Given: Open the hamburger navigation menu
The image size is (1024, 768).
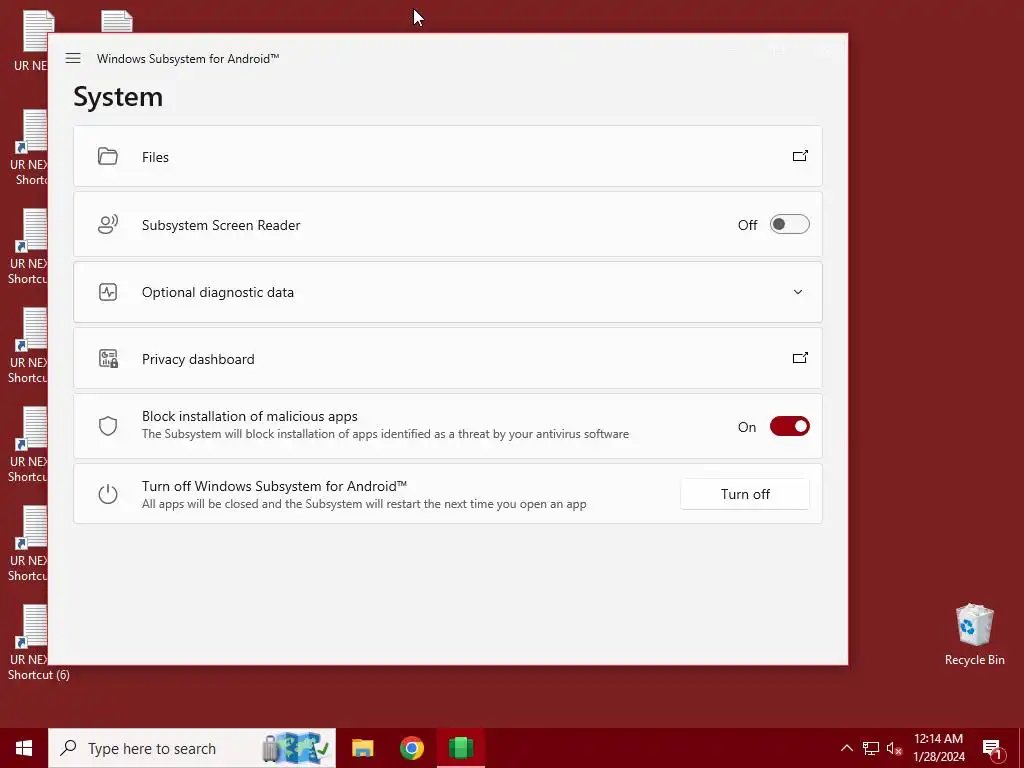Looking at the screenshot, I should point(73,58).
